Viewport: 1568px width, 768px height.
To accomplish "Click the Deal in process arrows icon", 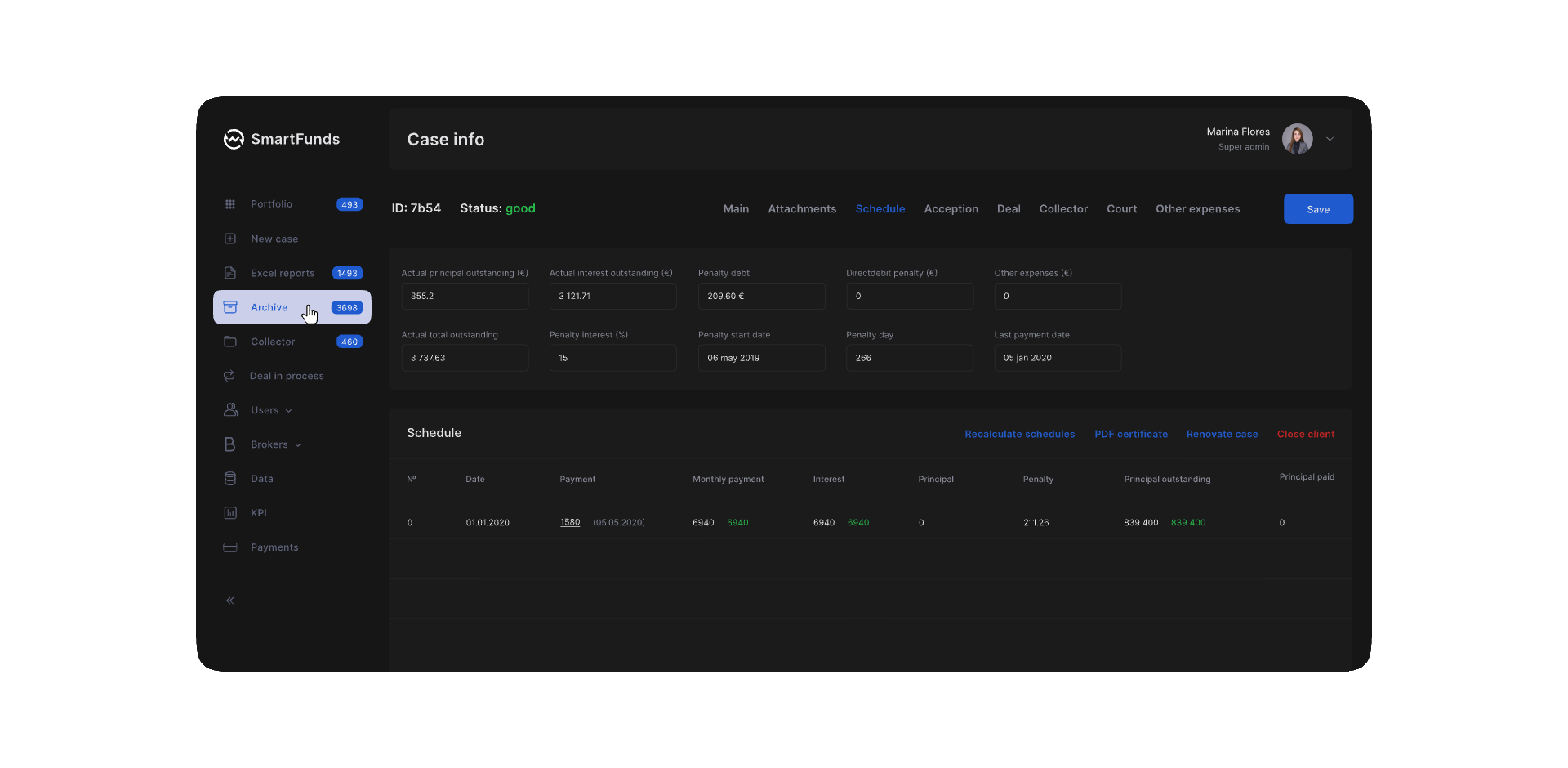I will (x=229, y=376).
